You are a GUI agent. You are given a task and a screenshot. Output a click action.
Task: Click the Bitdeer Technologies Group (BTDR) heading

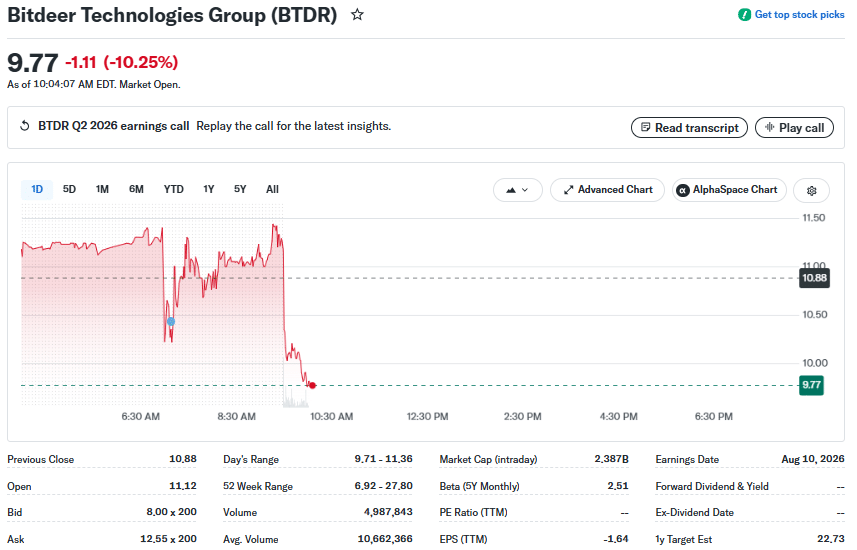(172, 15)
